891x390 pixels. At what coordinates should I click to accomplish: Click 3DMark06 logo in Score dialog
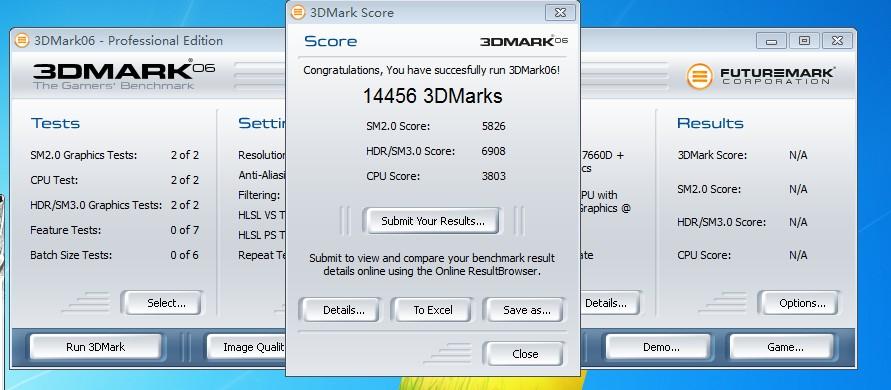[523, 41]
